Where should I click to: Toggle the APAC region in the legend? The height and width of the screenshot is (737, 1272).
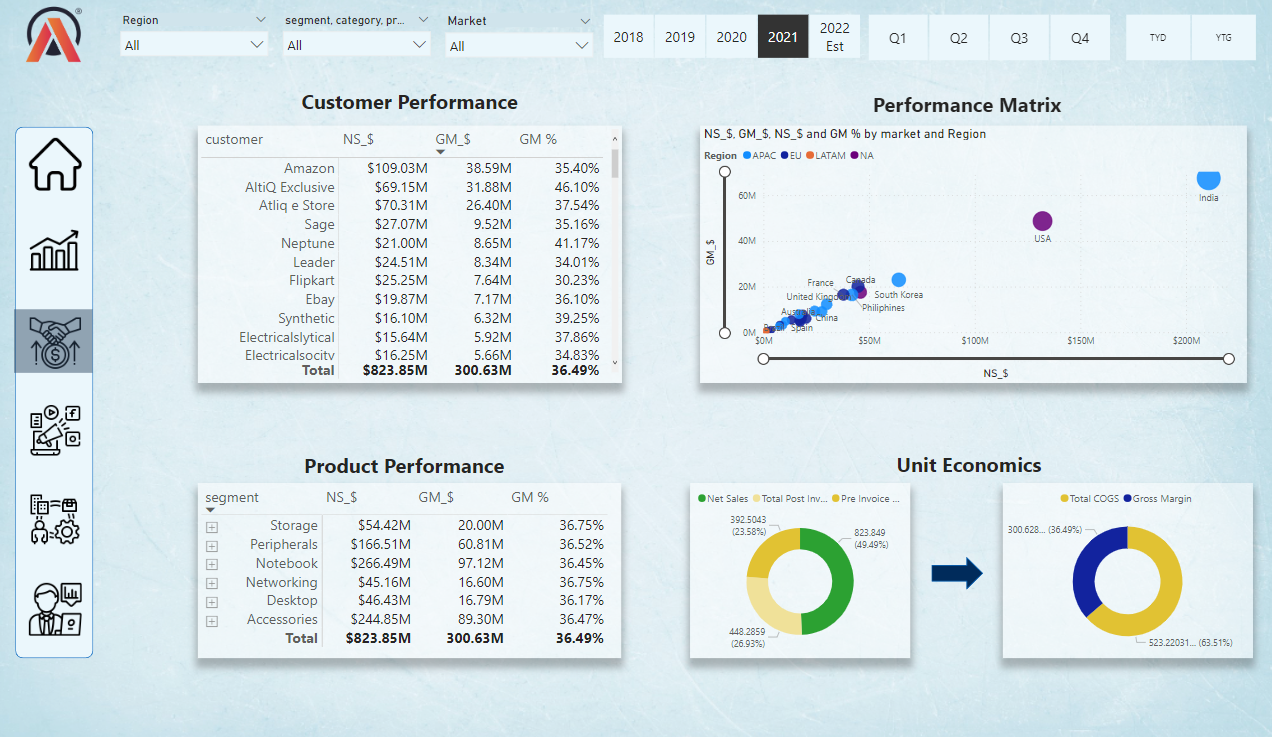[x=763, y=155]
